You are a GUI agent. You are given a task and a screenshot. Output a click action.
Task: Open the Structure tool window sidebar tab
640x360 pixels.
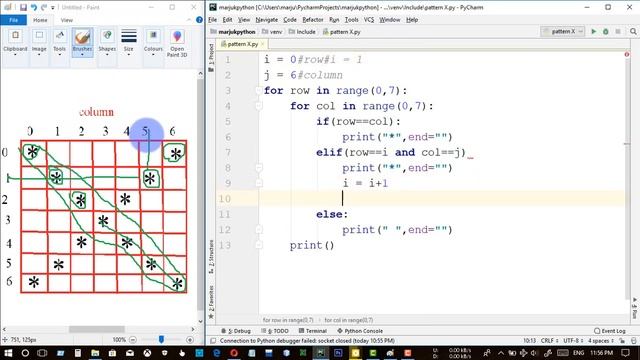[x=211, y=256]
